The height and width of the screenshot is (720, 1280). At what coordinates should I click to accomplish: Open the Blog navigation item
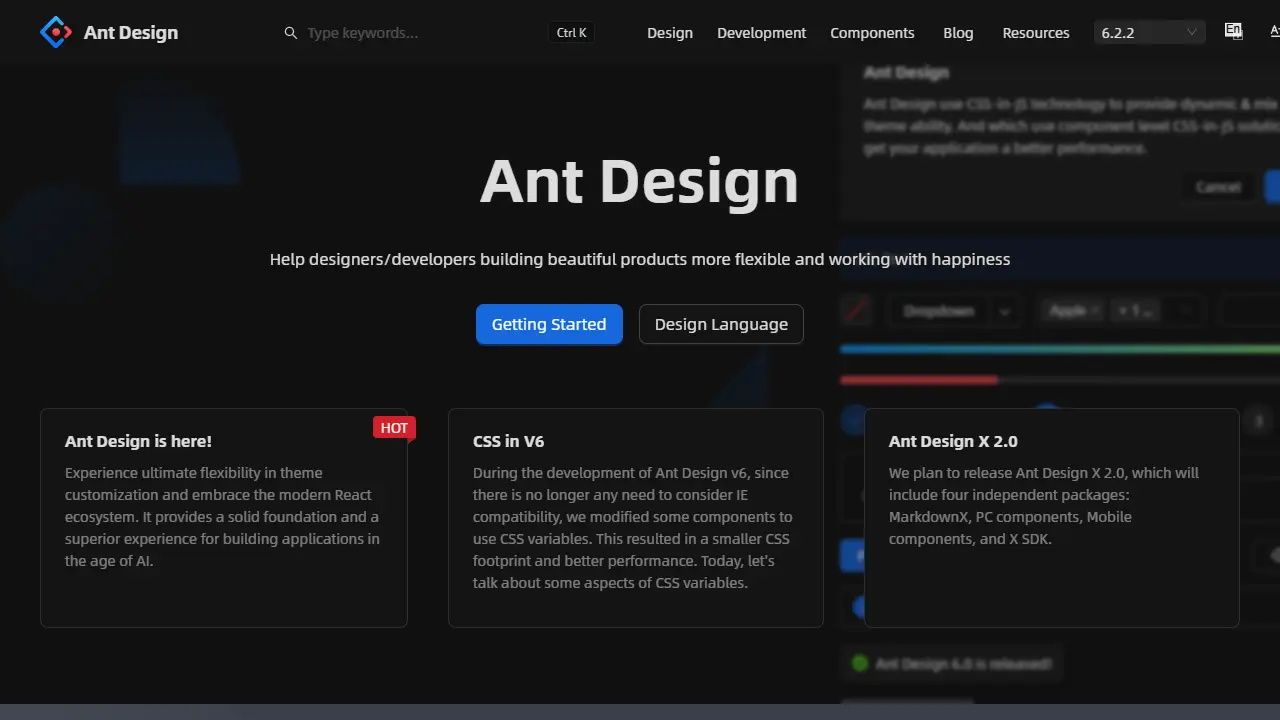pos(958,33)
